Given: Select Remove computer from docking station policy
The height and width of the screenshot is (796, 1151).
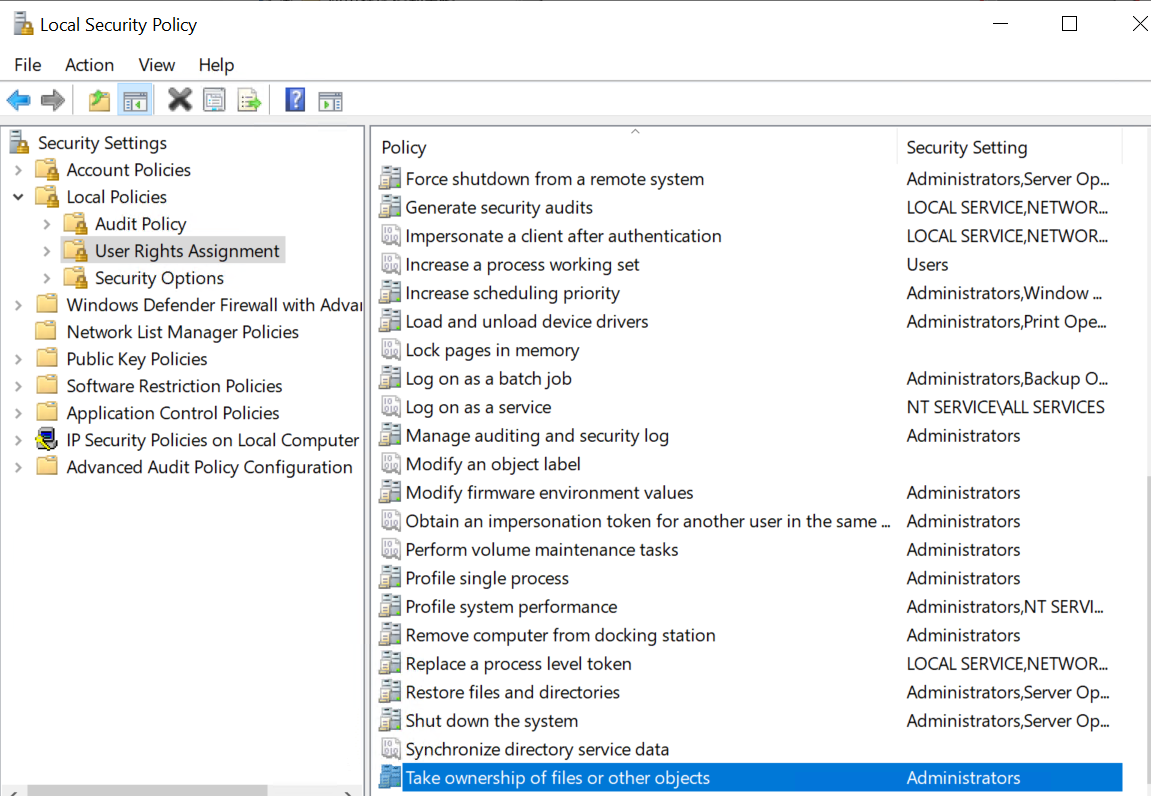Looking at the screenshot, I should tap(560, 635).
